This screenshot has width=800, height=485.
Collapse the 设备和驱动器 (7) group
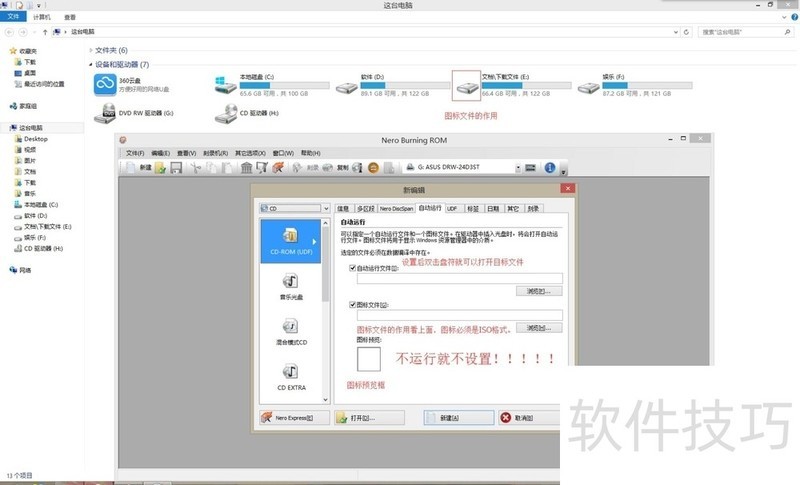coord(91,64)
